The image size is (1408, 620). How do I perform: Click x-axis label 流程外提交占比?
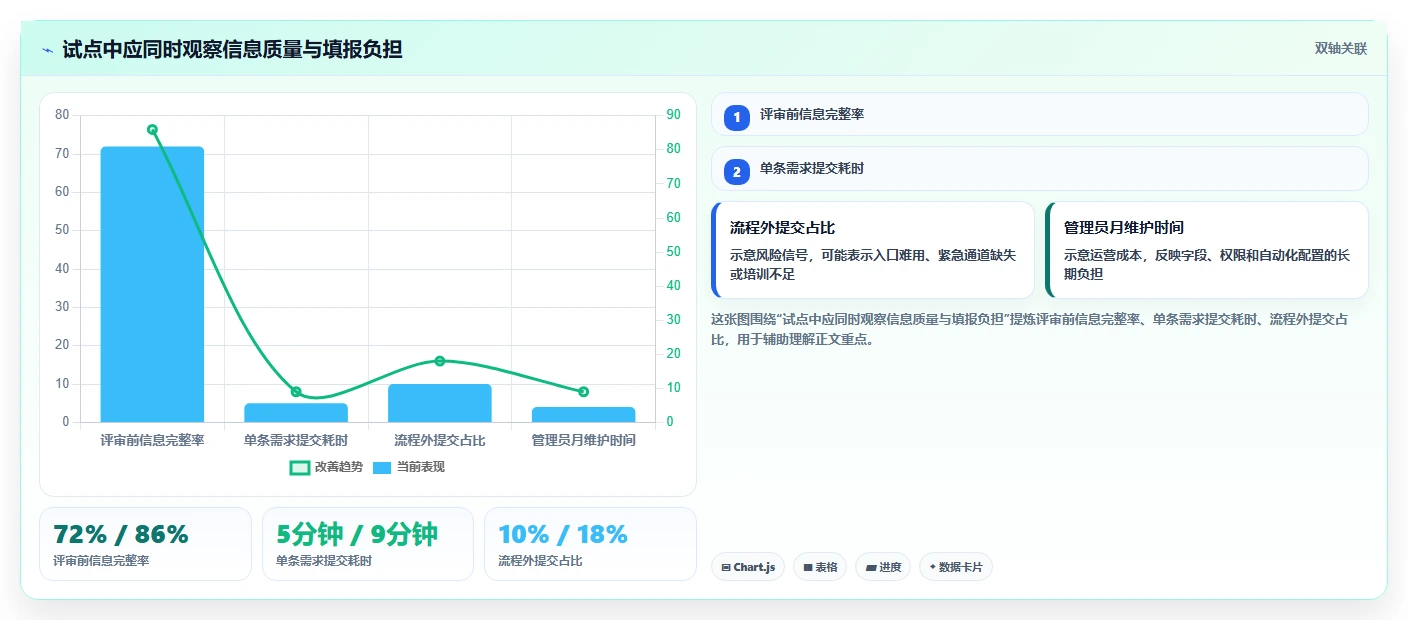(440, 440)
